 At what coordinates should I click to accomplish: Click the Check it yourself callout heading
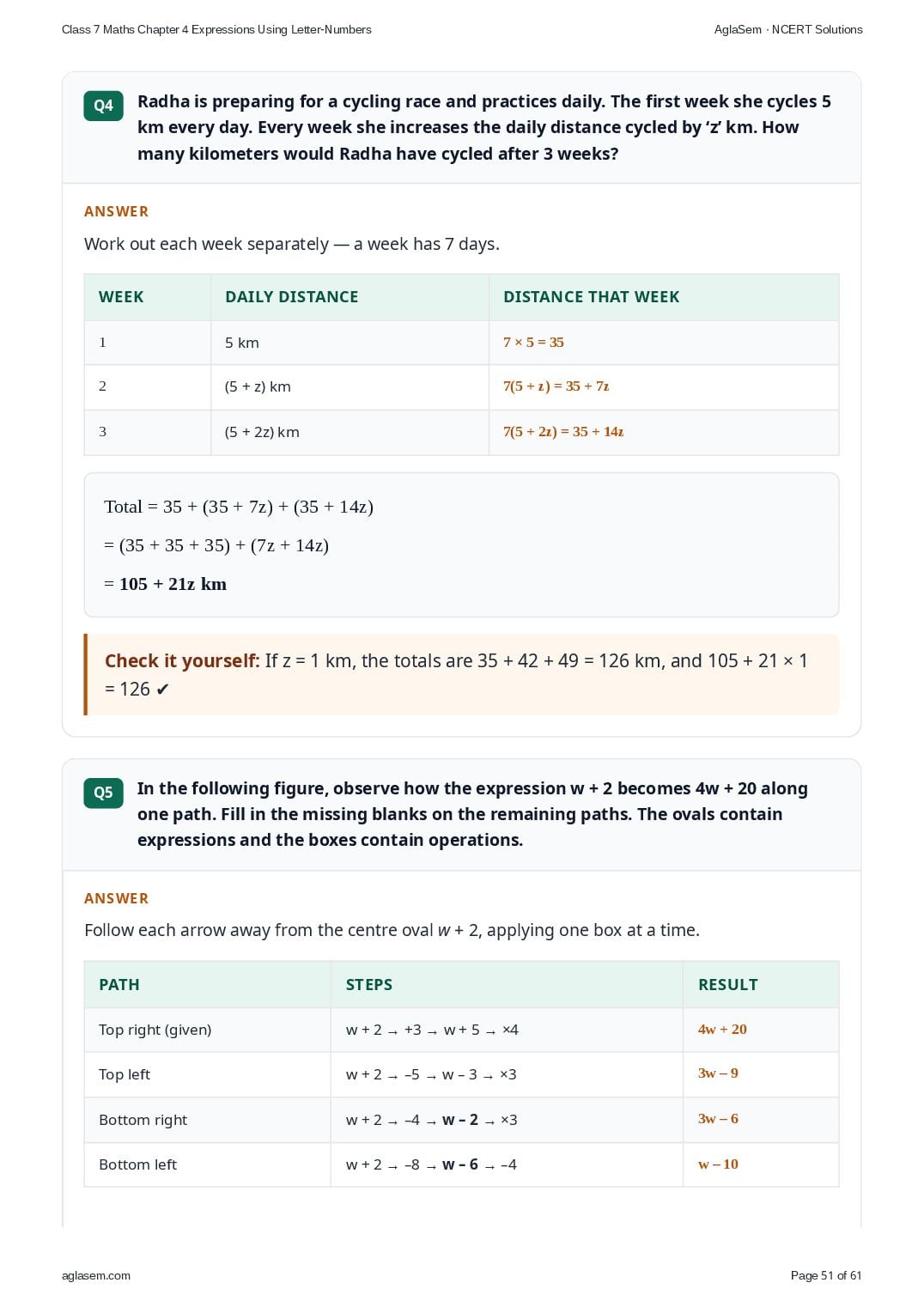(182, 660)
